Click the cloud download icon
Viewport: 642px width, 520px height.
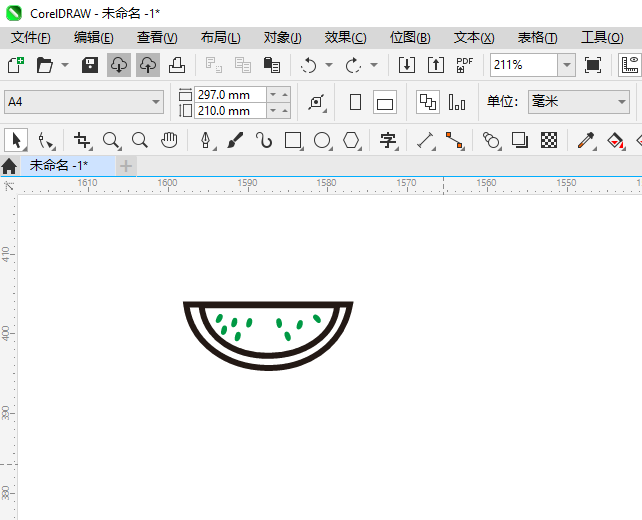pyautogui.click(x=119, y=65)
